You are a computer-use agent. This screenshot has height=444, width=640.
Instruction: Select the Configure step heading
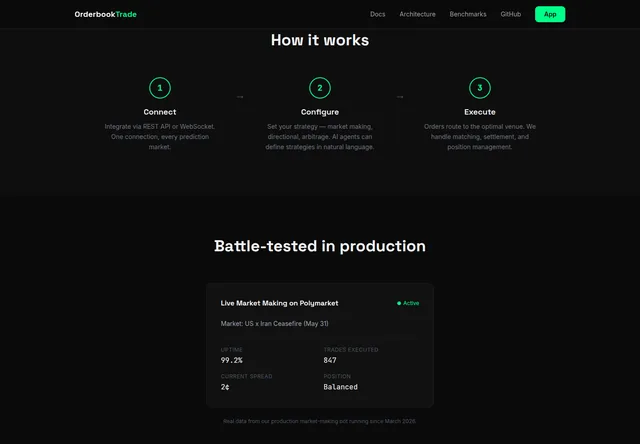(320, 112)
